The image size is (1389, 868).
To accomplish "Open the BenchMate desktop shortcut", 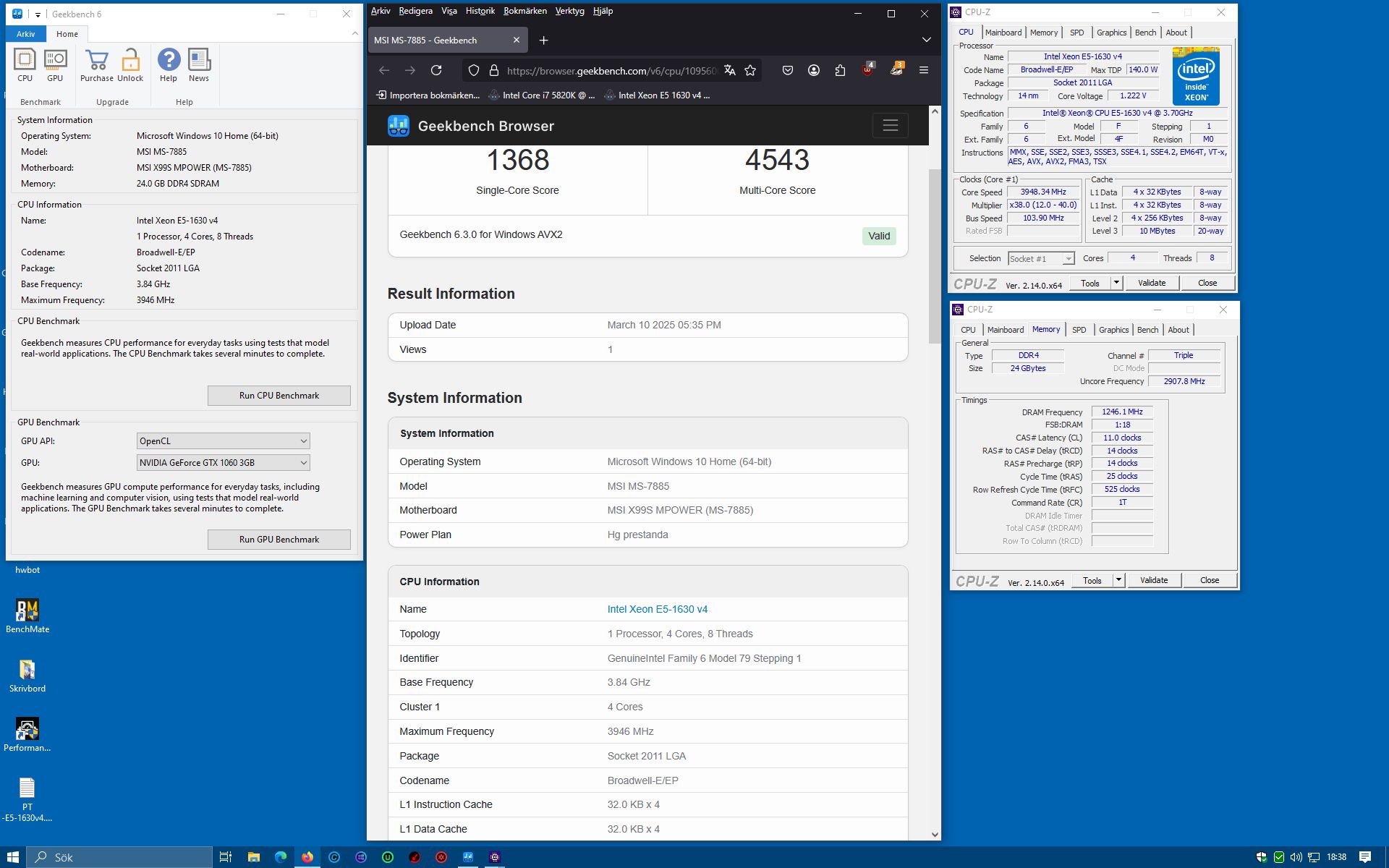I will click(27, 616).
